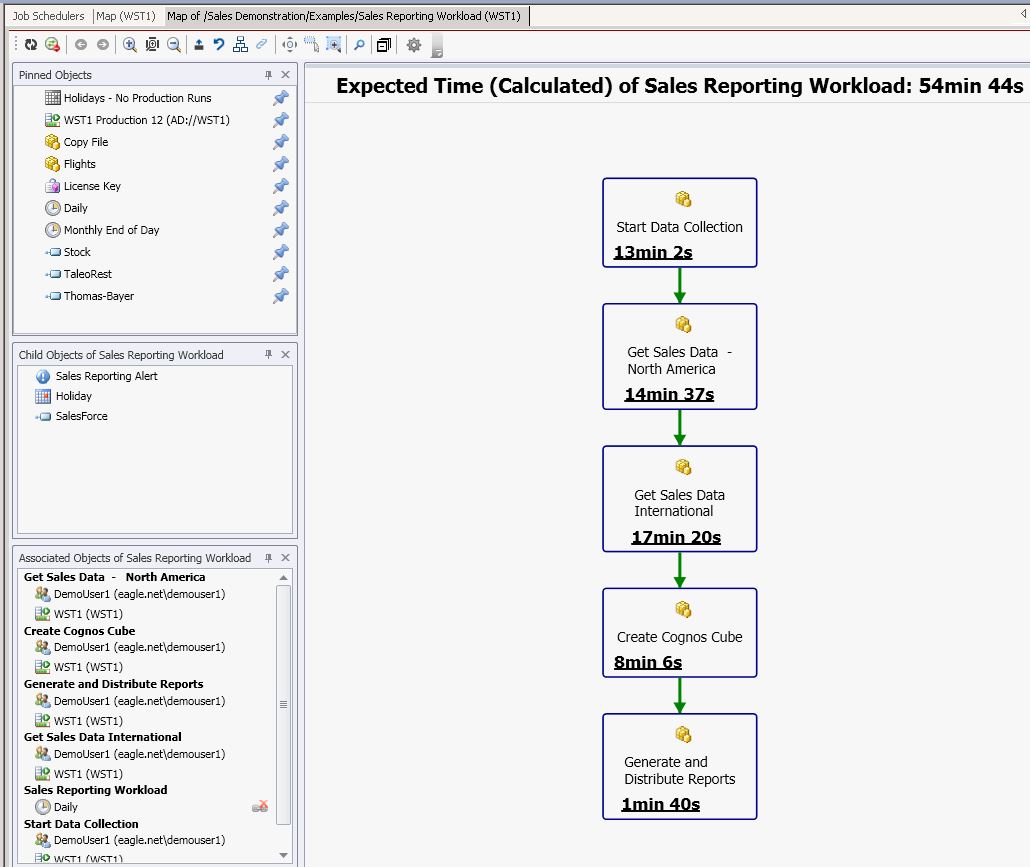The height and width of the screenshot is (867, 1030).
Task: Unpin the License Key pushpin
Action: point(281,186)
